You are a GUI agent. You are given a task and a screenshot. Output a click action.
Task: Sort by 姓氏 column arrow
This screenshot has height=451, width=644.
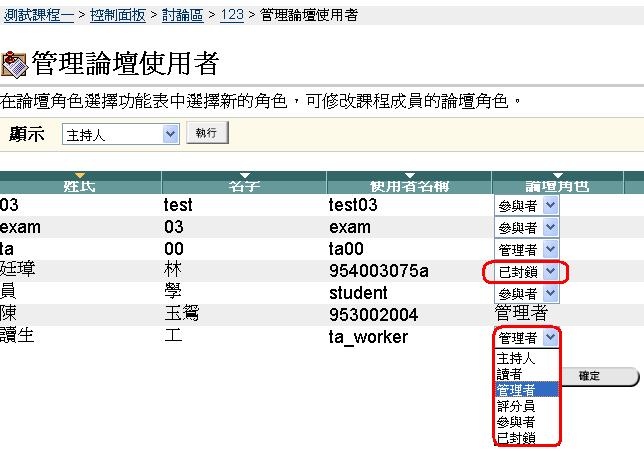coord(80,176)
